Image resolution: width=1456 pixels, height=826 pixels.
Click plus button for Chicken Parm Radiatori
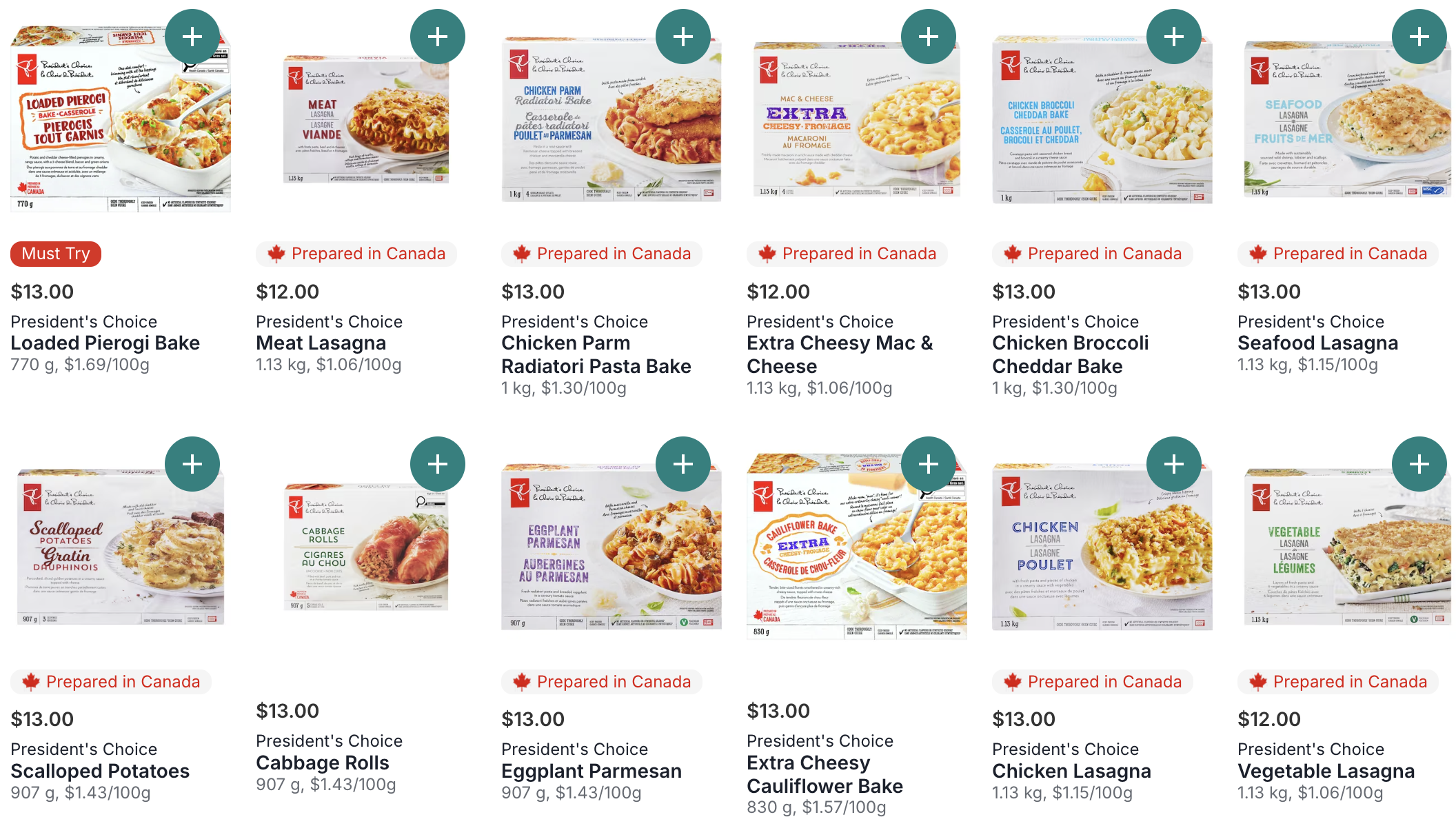point(683,37)
